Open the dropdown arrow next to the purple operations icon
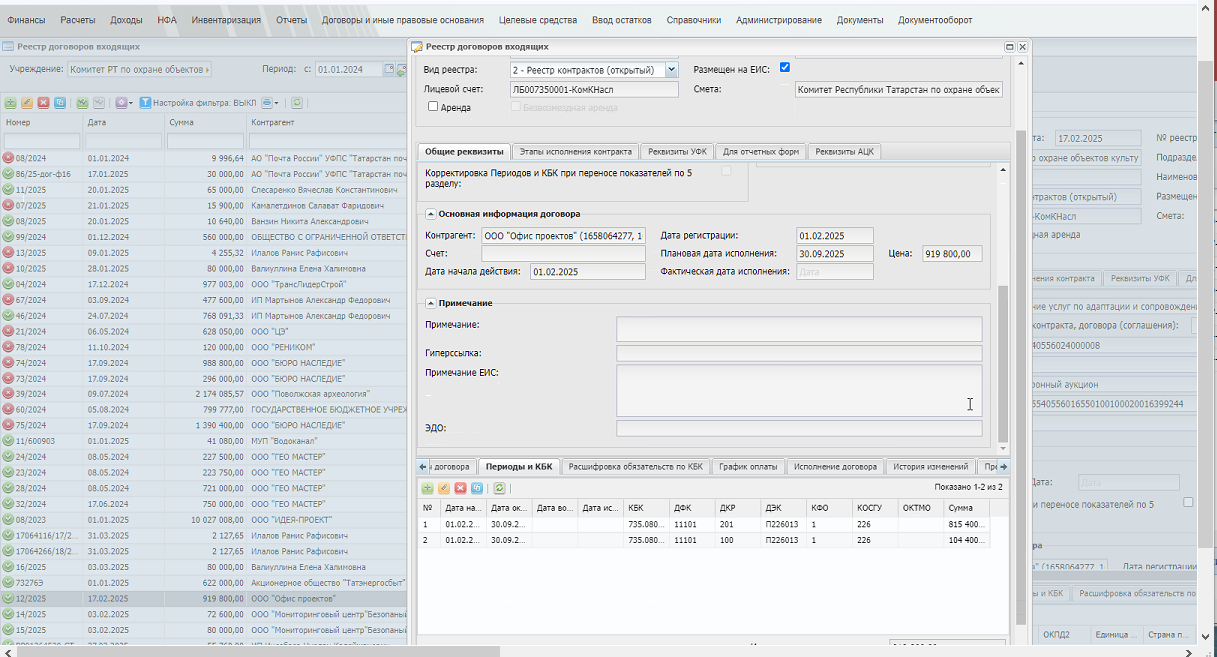 coord(131,103)
